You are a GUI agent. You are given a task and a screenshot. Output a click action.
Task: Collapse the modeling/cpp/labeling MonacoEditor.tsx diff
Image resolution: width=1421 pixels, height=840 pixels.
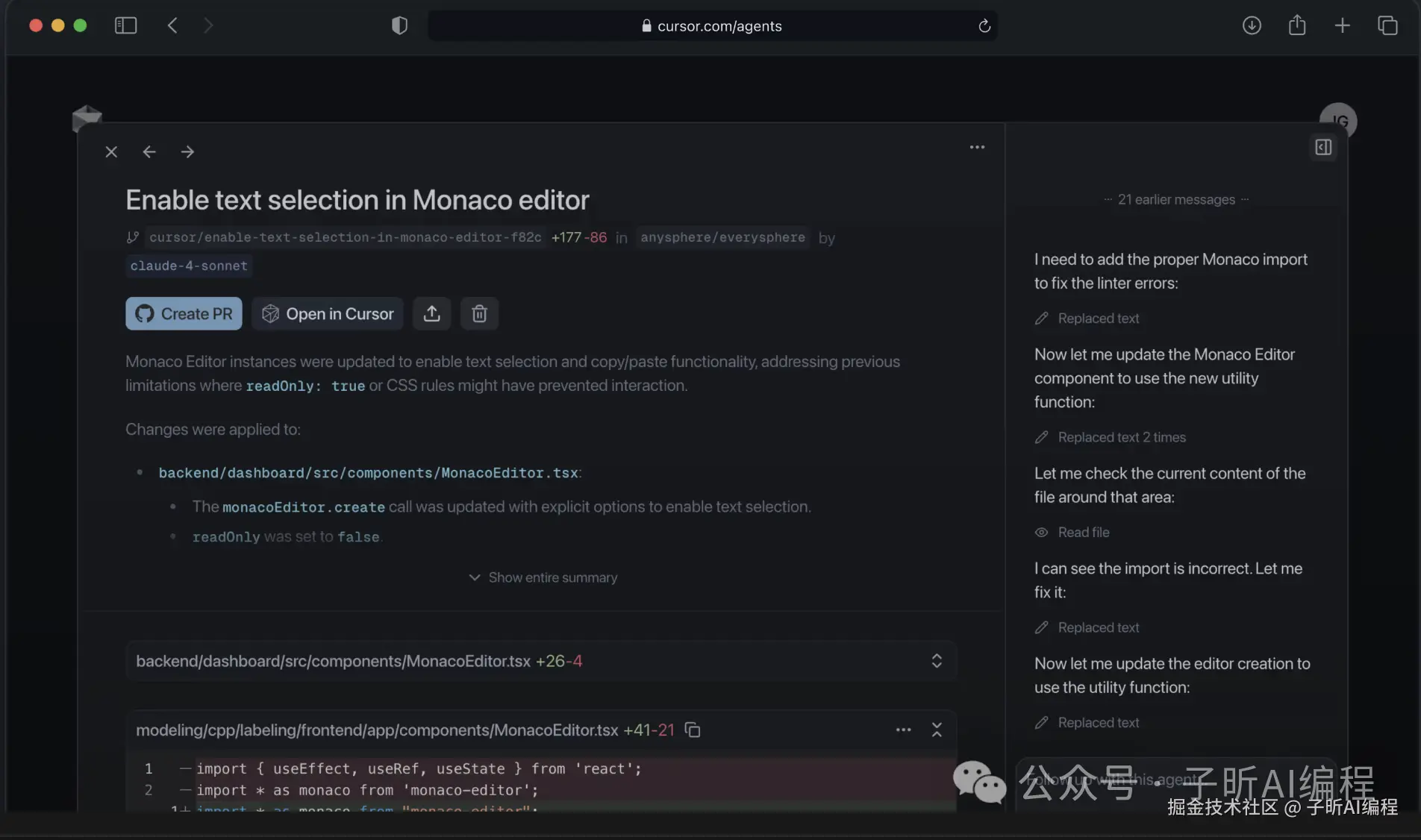click(937, 730)
